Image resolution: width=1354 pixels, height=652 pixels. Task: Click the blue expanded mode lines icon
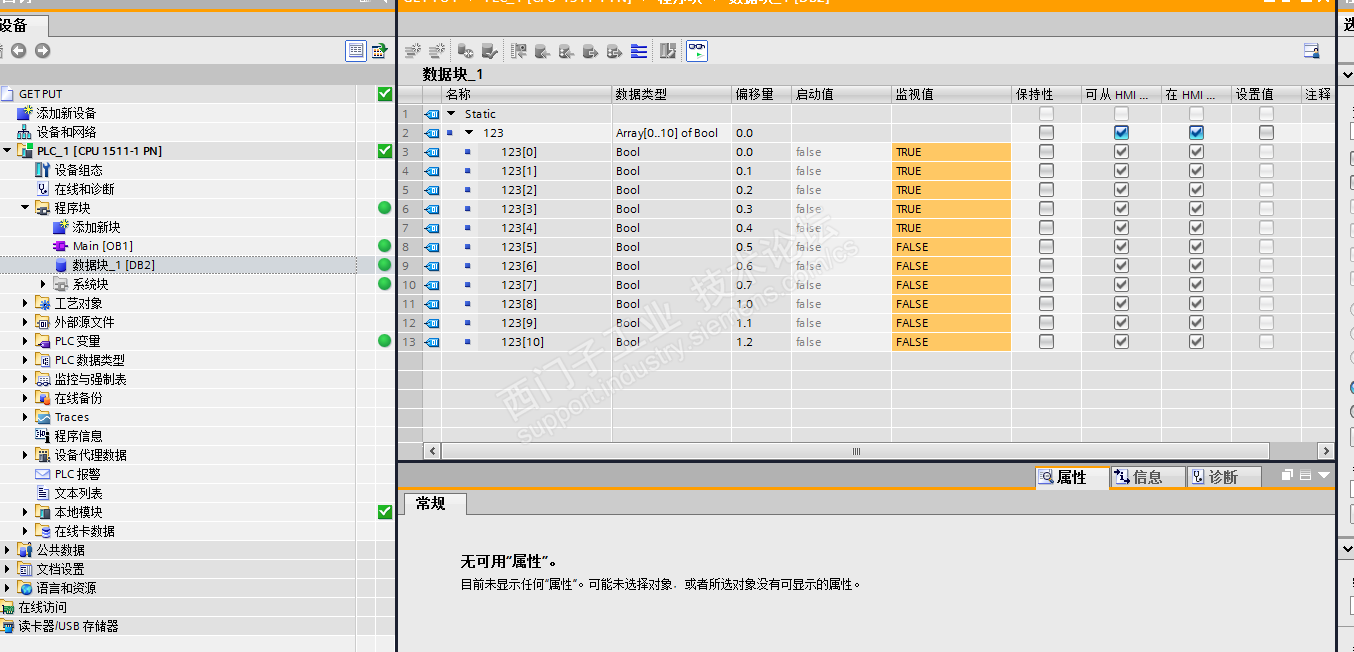click(x=639, y=50)
